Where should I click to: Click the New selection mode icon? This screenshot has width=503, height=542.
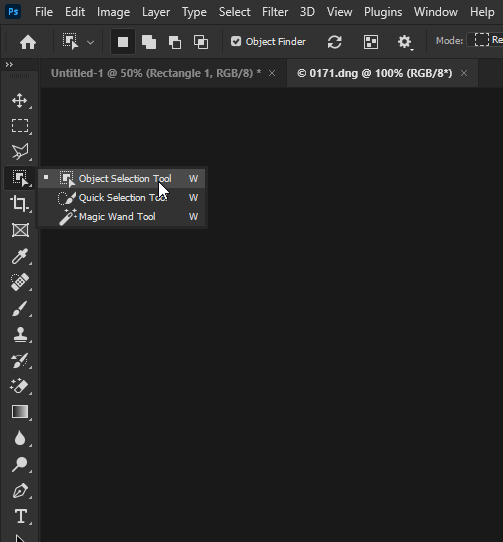tap(123, 42)
